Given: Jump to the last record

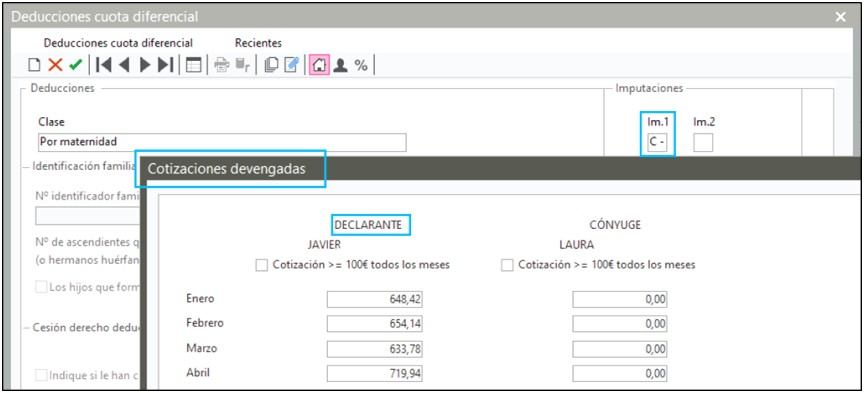Looking at the screenshot, I should point(165,65).
